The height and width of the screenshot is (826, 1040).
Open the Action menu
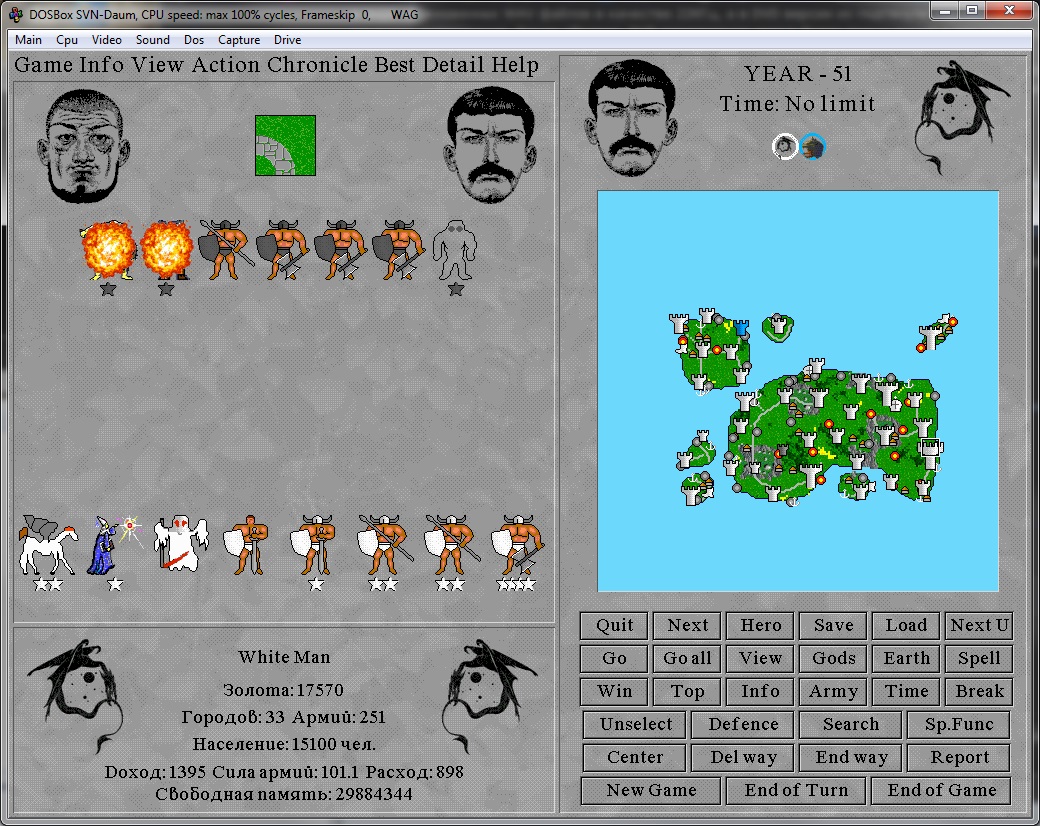tap(226, 65)
